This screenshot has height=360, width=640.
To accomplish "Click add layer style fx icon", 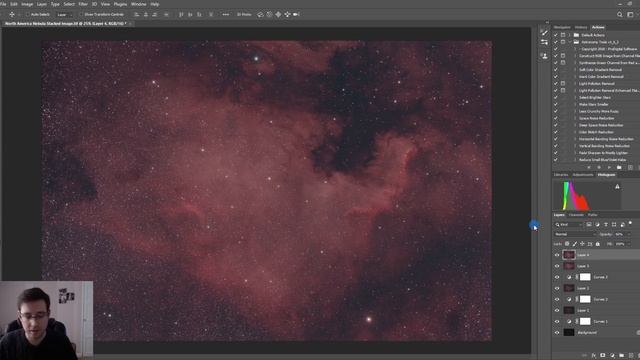I will point(594,356).
